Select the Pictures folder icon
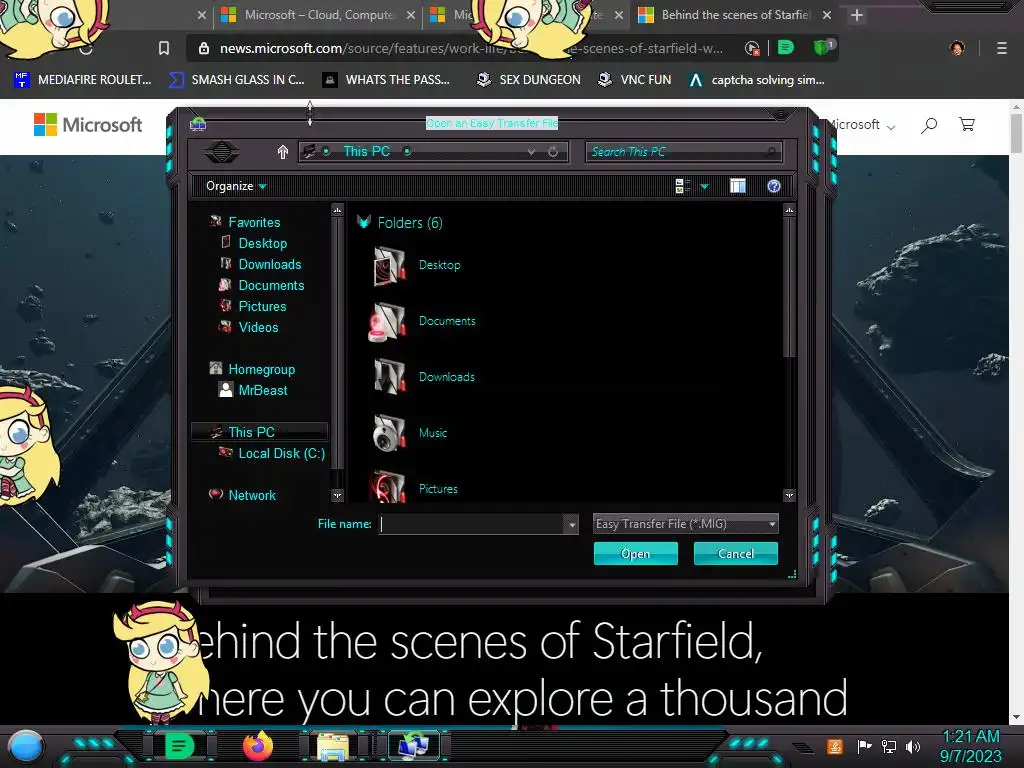Screen dimensions: 1024x768 (389, 487)
